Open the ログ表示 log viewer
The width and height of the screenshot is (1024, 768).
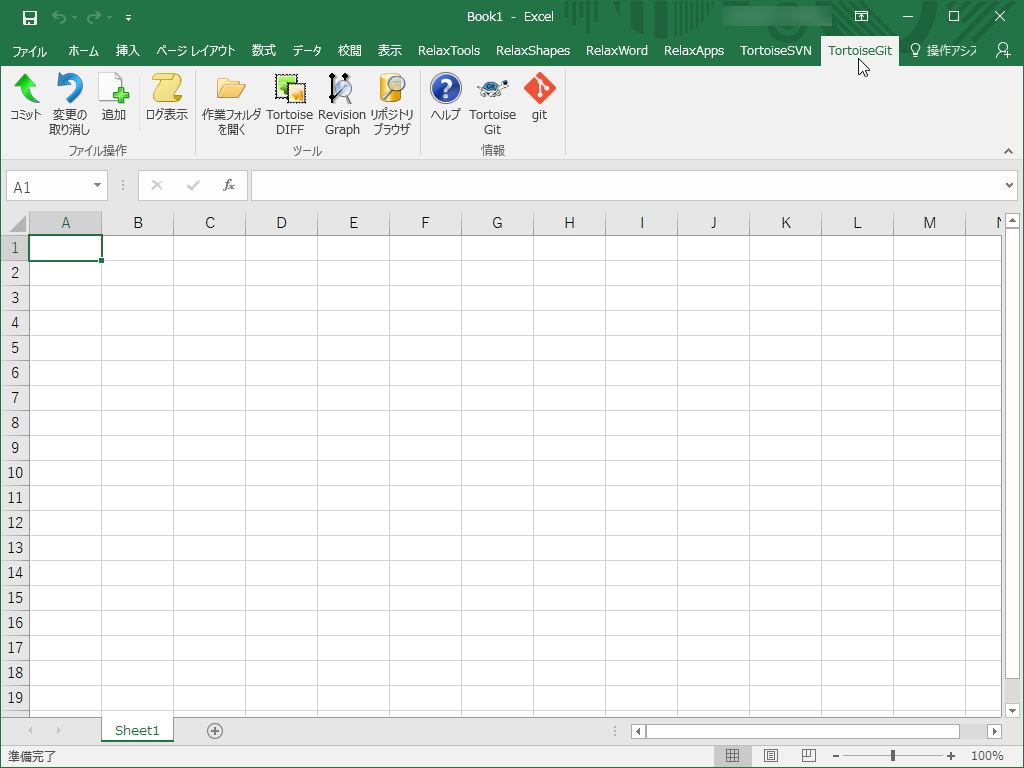(166, 100)
